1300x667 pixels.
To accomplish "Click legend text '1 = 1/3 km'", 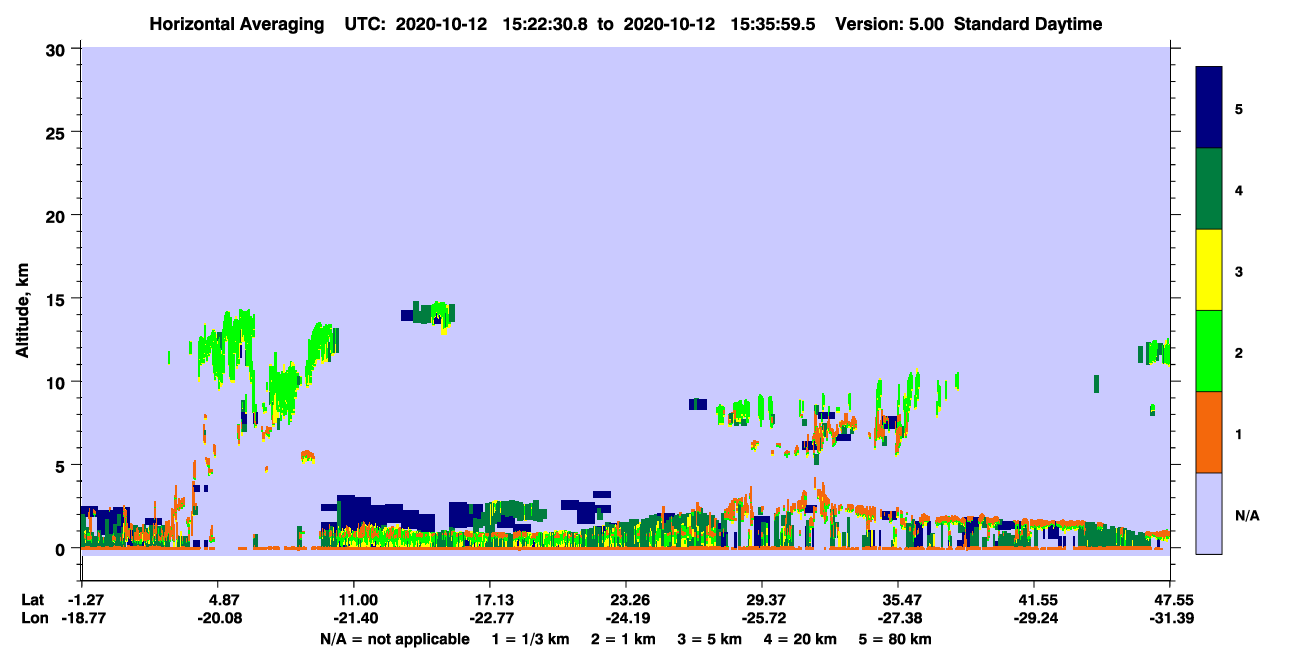I will (x=529, y=639).
